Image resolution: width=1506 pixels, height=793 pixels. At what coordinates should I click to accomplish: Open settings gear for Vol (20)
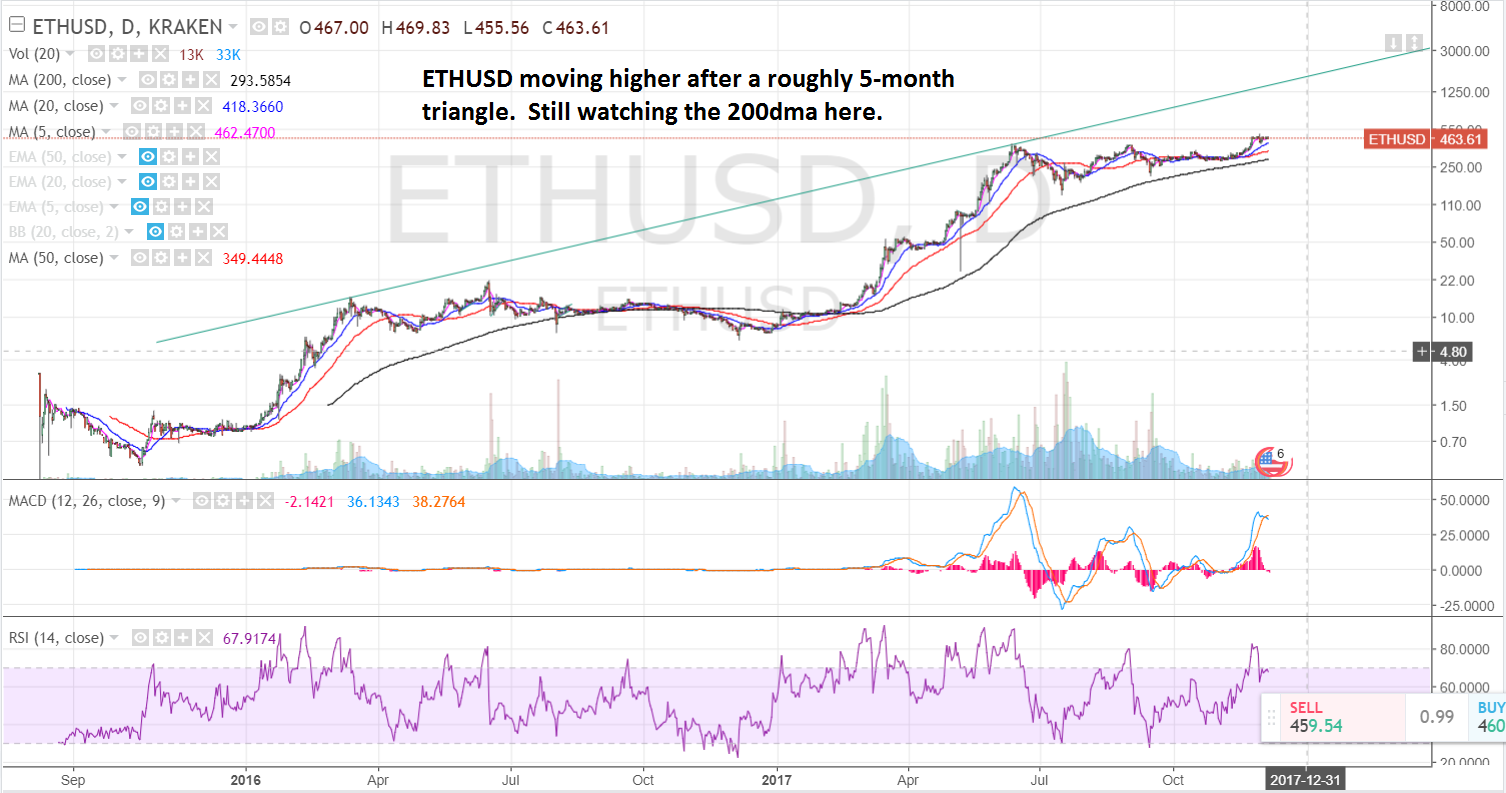click(x=116, y=54)
